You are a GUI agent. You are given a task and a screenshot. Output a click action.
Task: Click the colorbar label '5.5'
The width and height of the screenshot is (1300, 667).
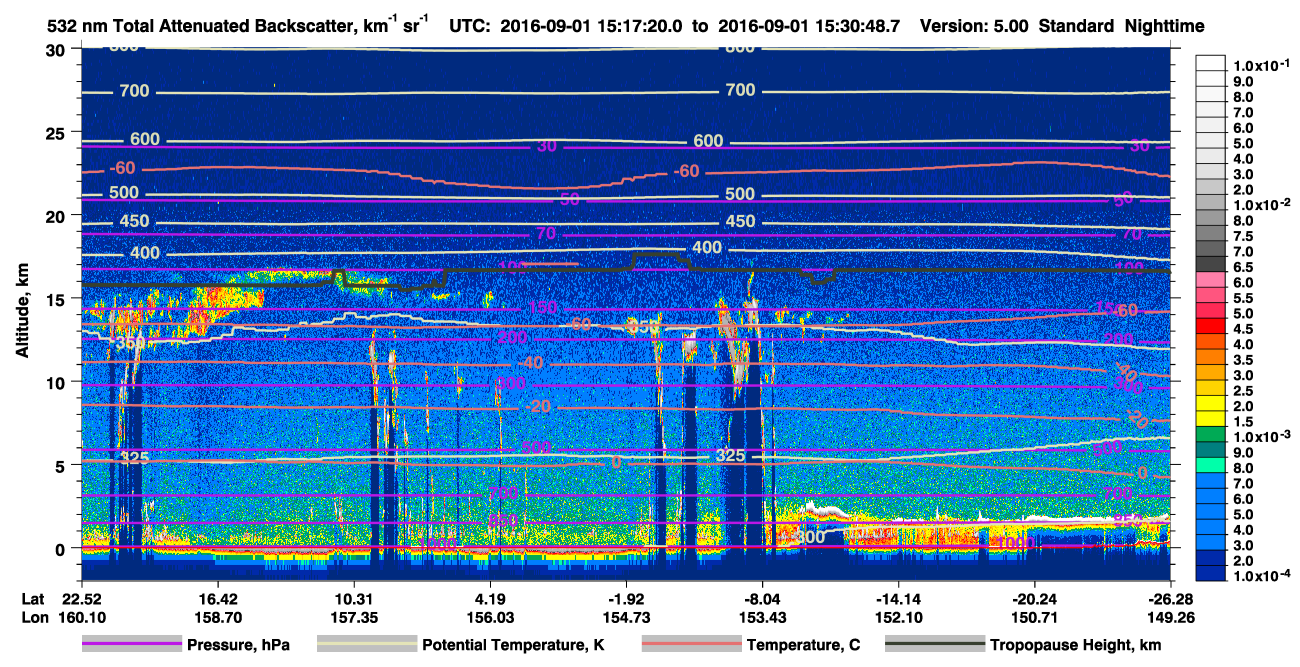click(x=1242, y=298)
